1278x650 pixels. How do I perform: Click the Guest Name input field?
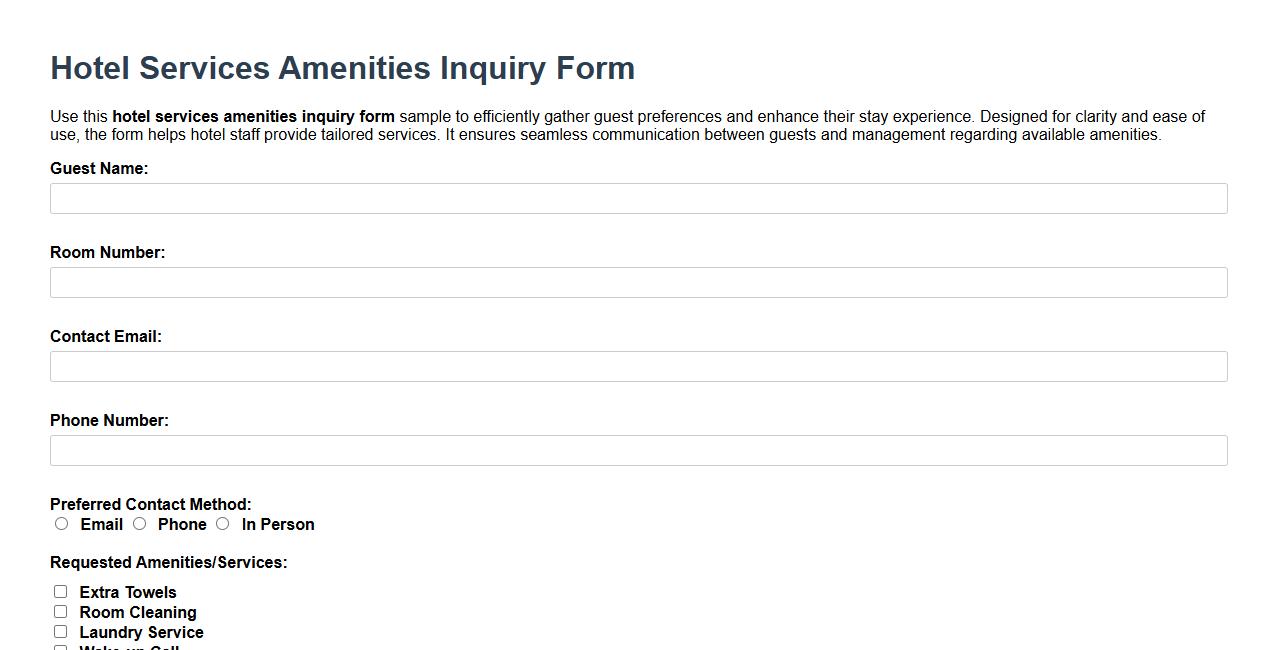pos(638,198)
